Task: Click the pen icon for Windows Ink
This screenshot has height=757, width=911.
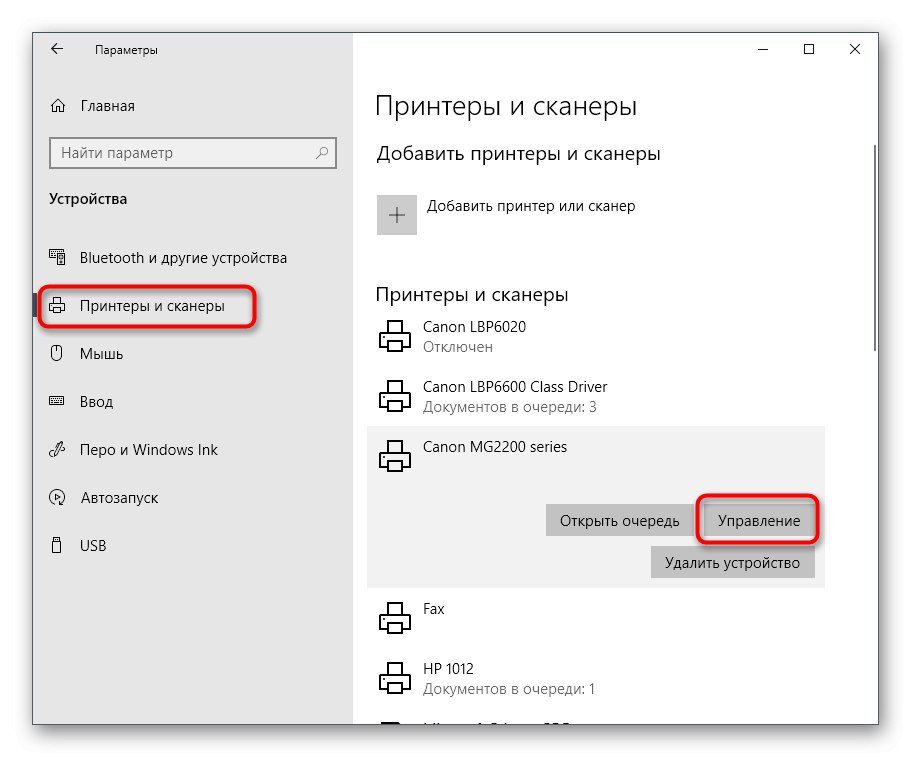Action: [58, 450]
